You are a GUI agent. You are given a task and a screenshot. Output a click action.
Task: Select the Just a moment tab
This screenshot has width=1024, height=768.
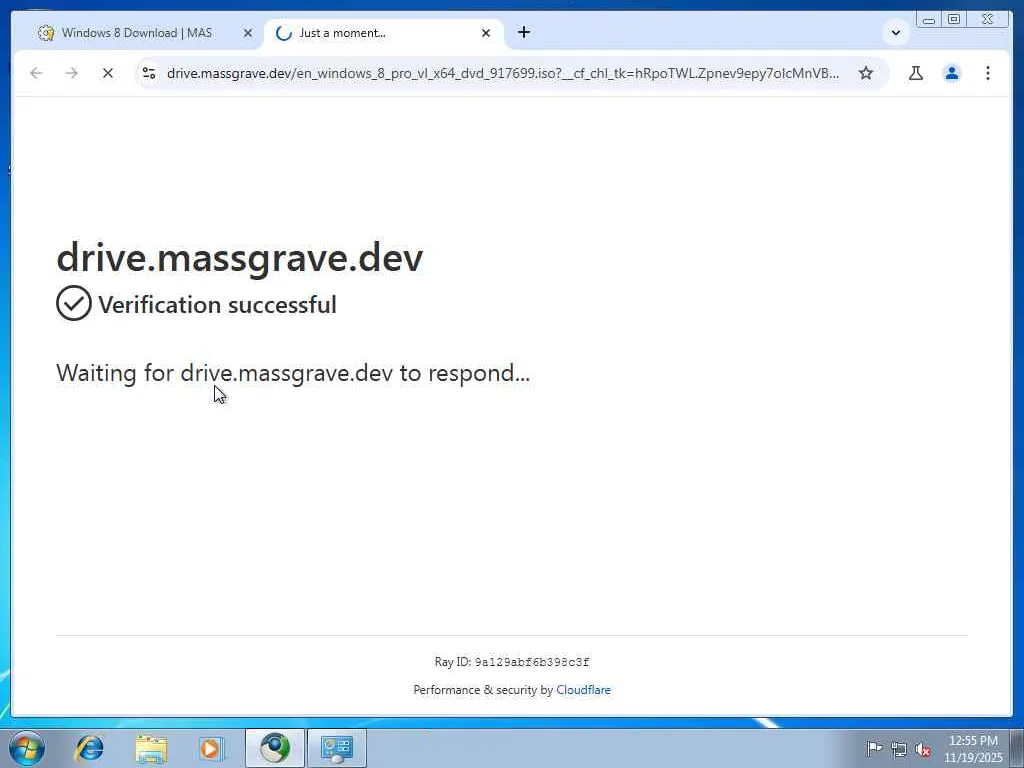coord(383,33)
